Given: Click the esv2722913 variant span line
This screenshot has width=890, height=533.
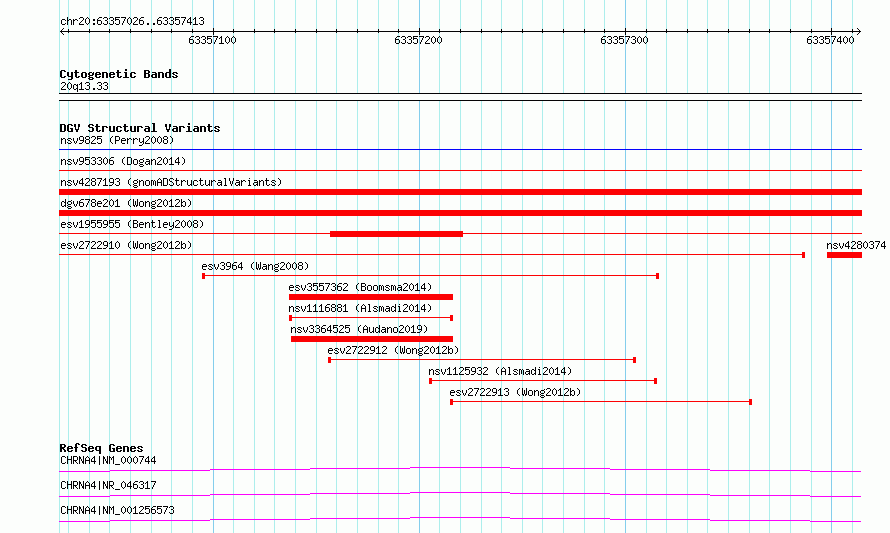Looking at the screenshot, I should coord(601,402).
